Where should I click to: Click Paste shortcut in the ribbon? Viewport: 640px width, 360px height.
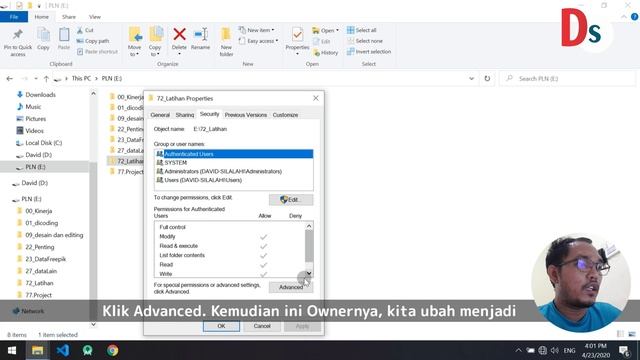[x=97, y=52]
